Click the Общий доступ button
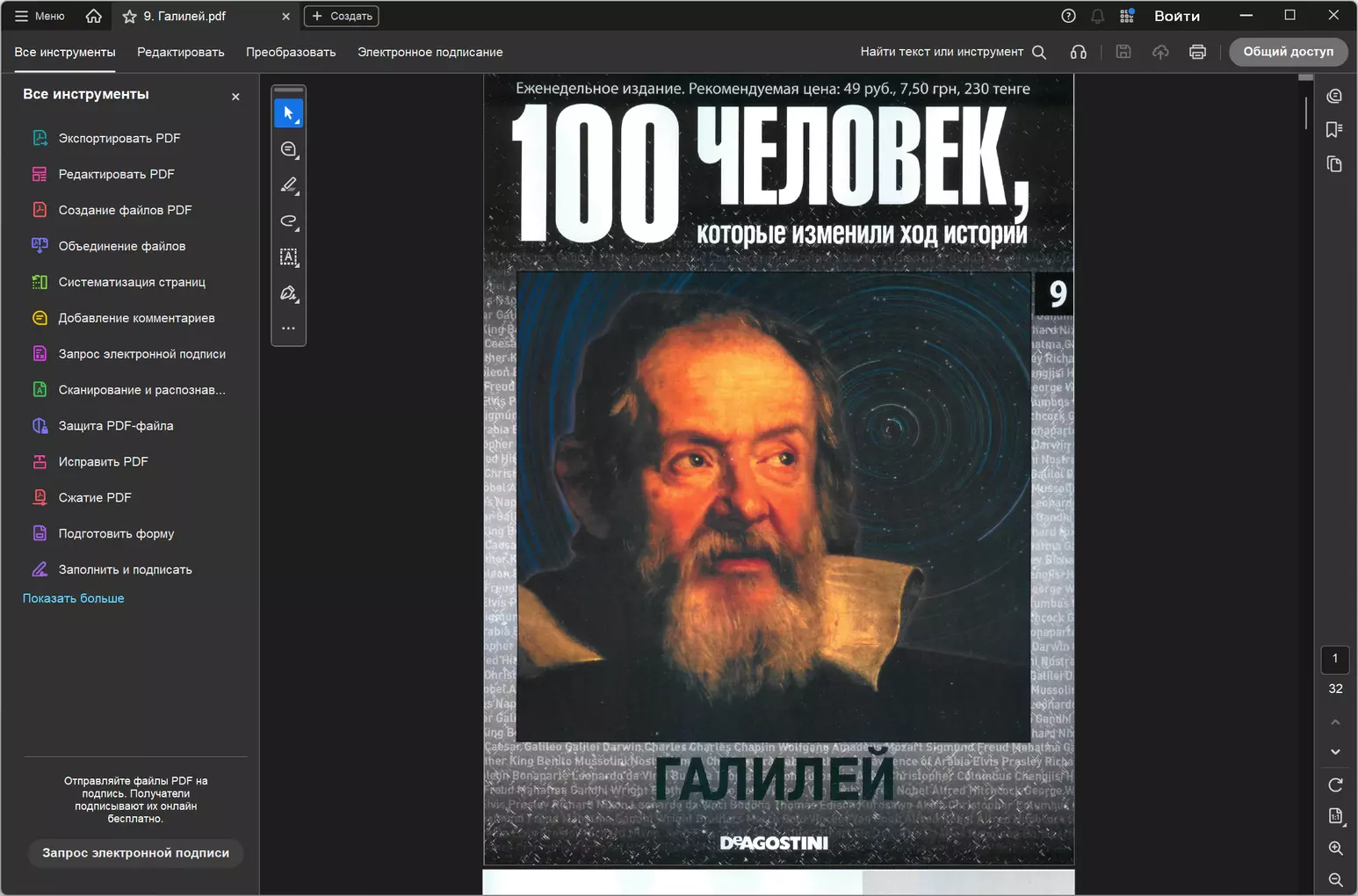Screen dimensions: 1358x896 (1289, 52)
